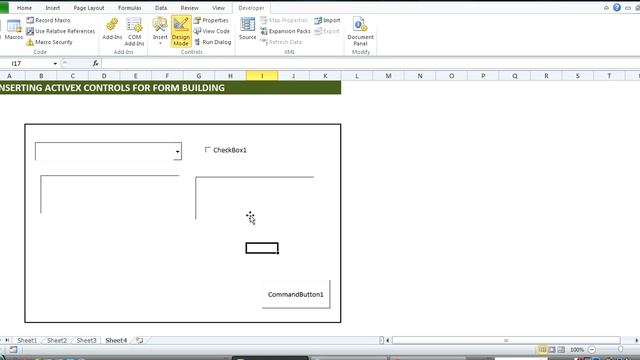Viewport: 640px width, 360px height.
Task: Click Import XML data
Action: click(327, 20)
